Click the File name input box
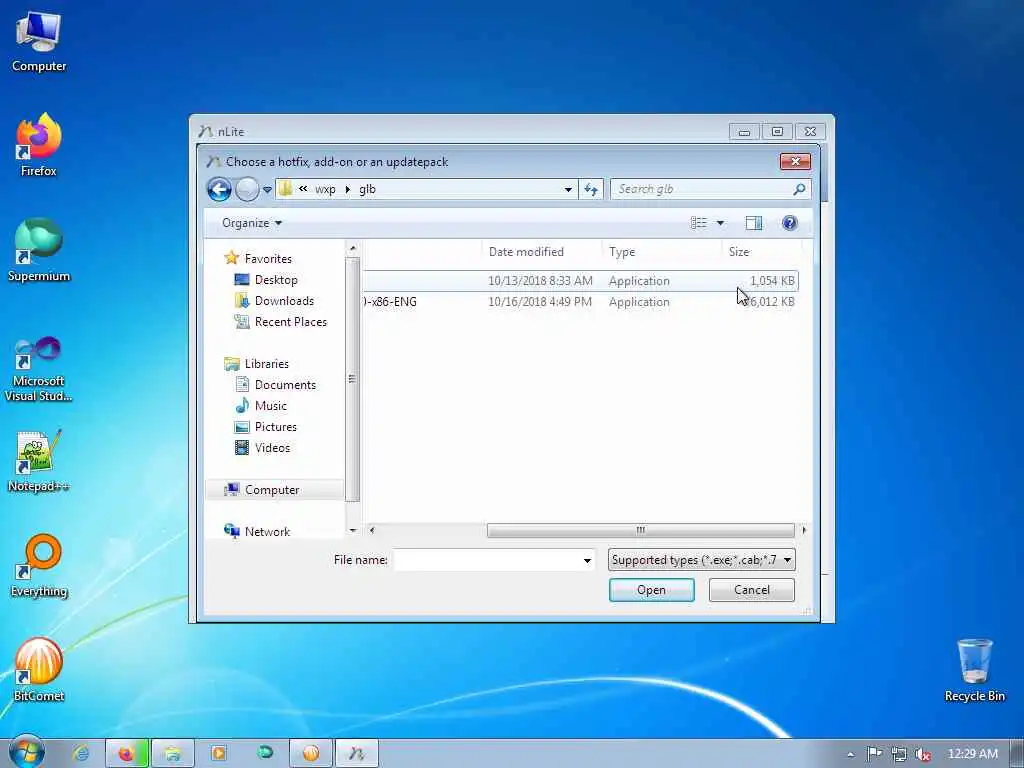The height and width of the screenshot is (768, 1024). (488, 560)
